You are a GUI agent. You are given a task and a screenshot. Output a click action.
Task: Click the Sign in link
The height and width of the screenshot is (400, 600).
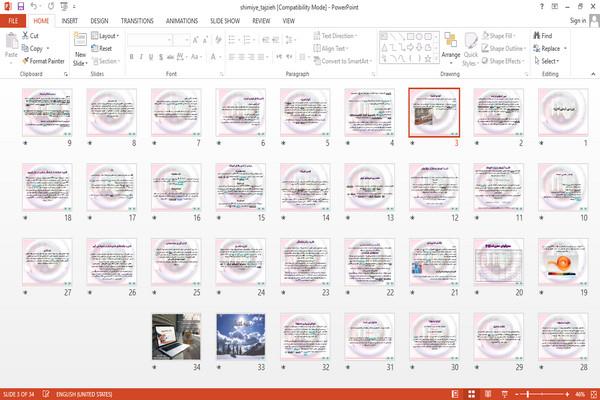[577, 20]
